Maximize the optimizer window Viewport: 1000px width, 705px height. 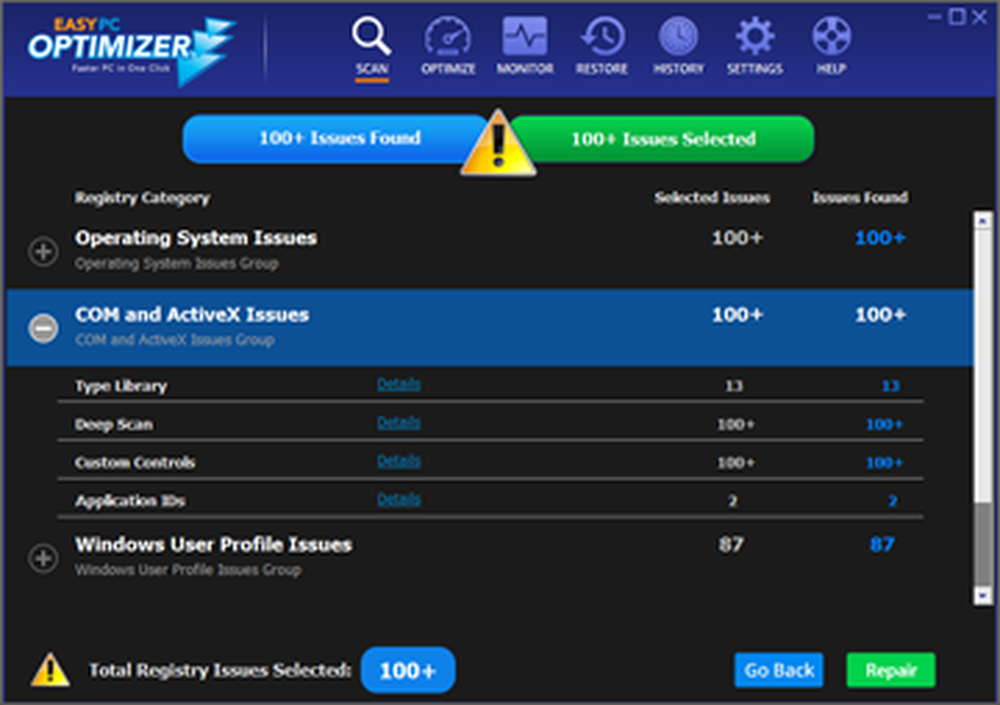coord(957,17)
